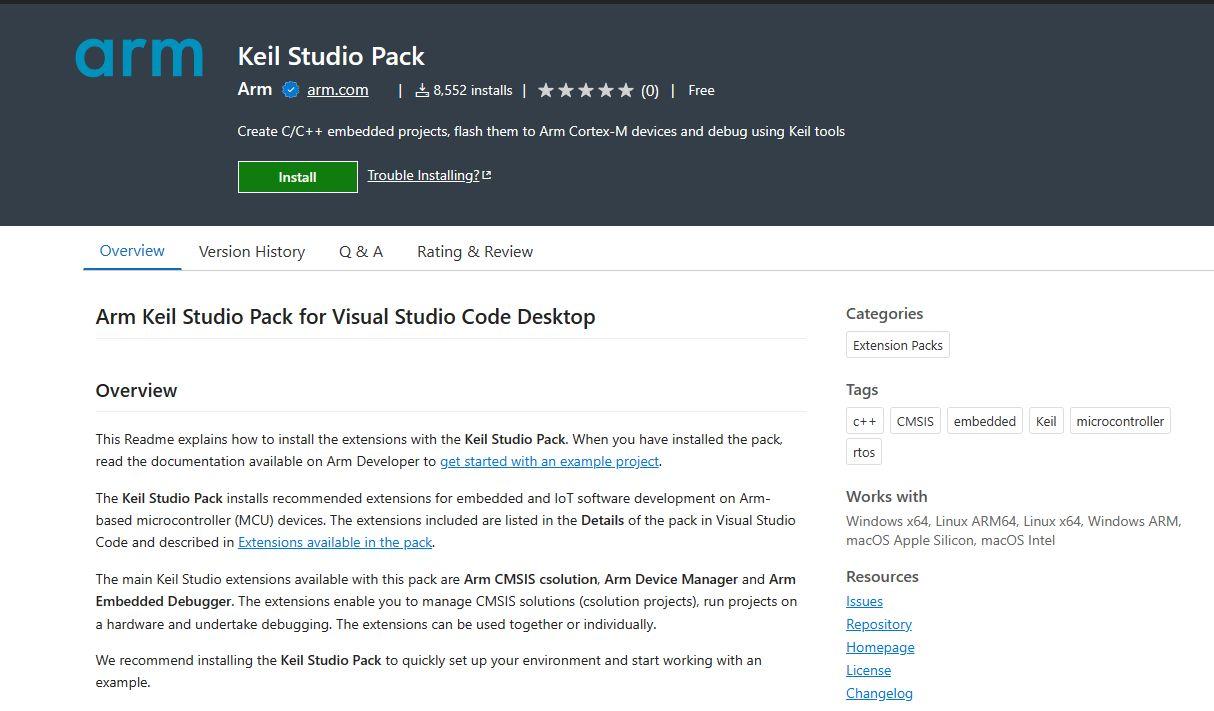The image size is (1214, 711).
Task: Click the Extensions available in the pack link
Action: coord(335,541)
